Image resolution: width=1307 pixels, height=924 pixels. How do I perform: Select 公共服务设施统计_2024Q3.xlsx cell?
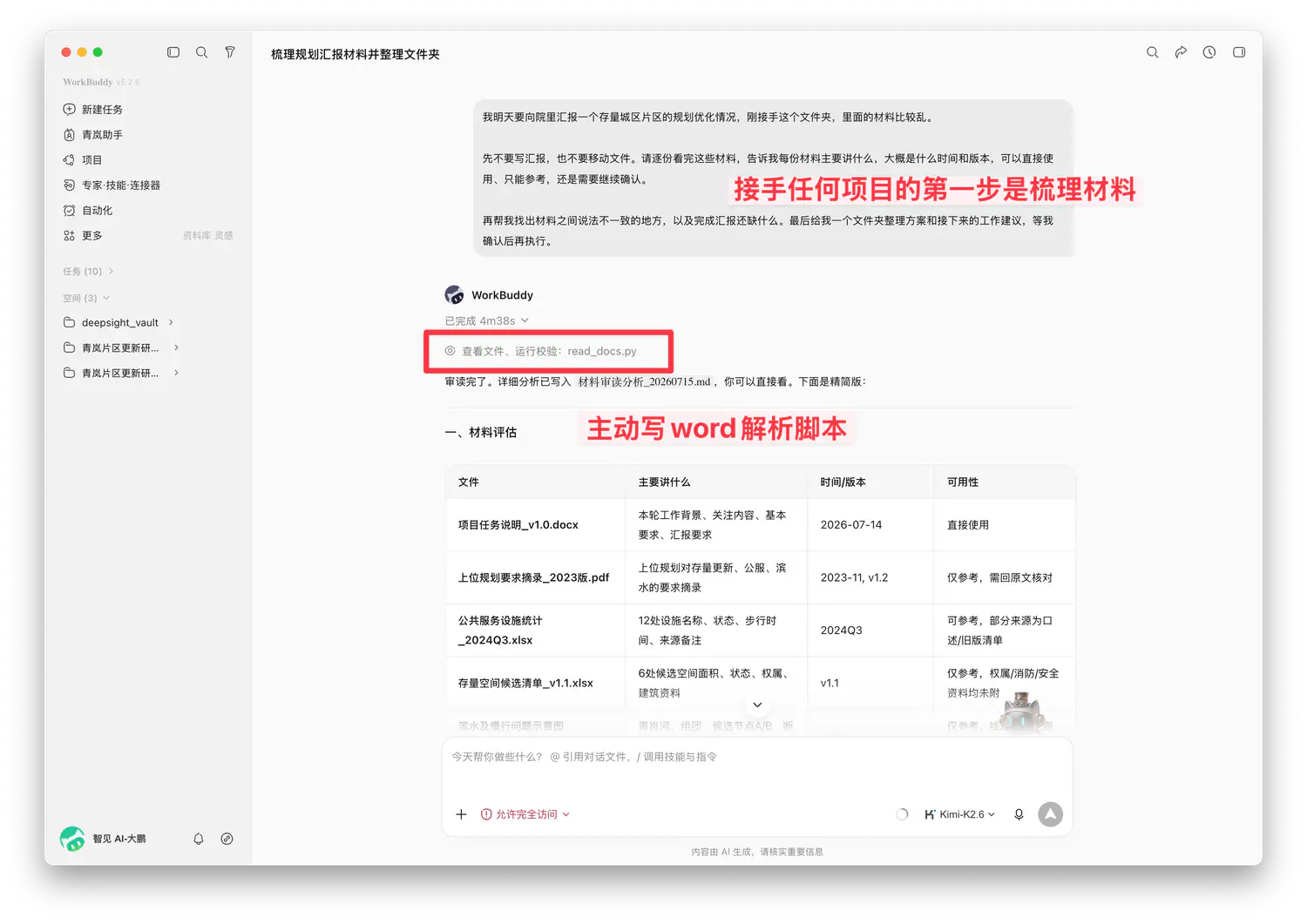535,631
